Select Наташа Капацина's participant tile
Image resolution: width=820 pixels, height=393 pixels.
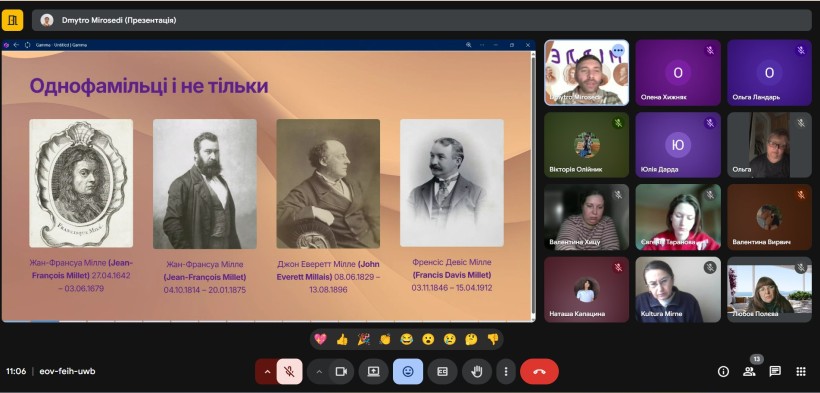click(x=586, y=289)
